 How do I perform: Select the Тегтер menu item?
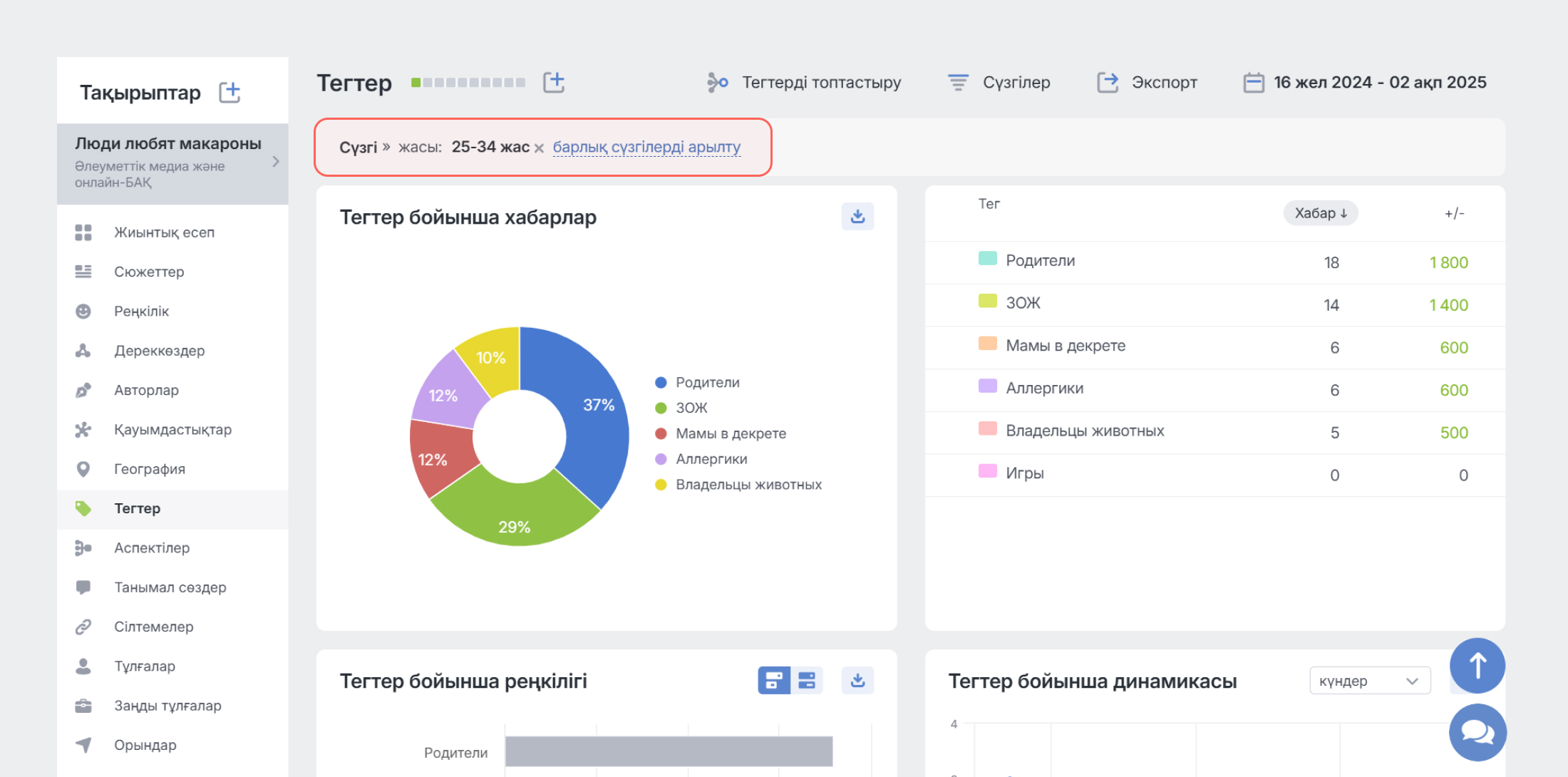(172, 508)
